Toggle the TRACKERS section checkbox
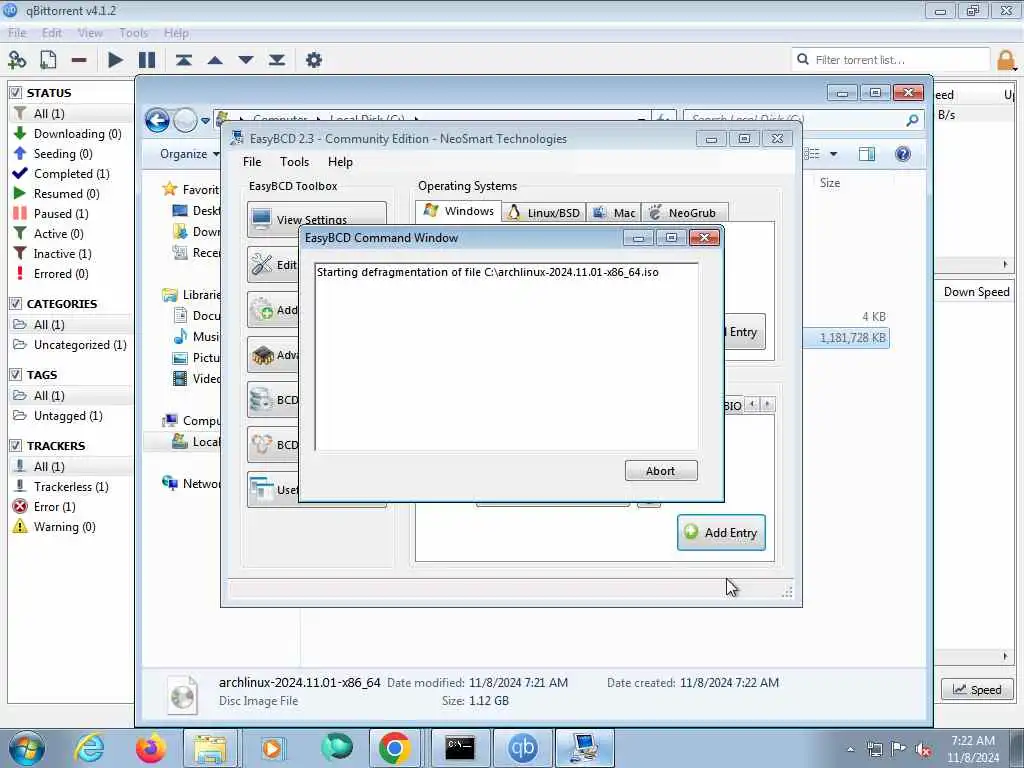The image size is (1024, 768). [16, 445]
